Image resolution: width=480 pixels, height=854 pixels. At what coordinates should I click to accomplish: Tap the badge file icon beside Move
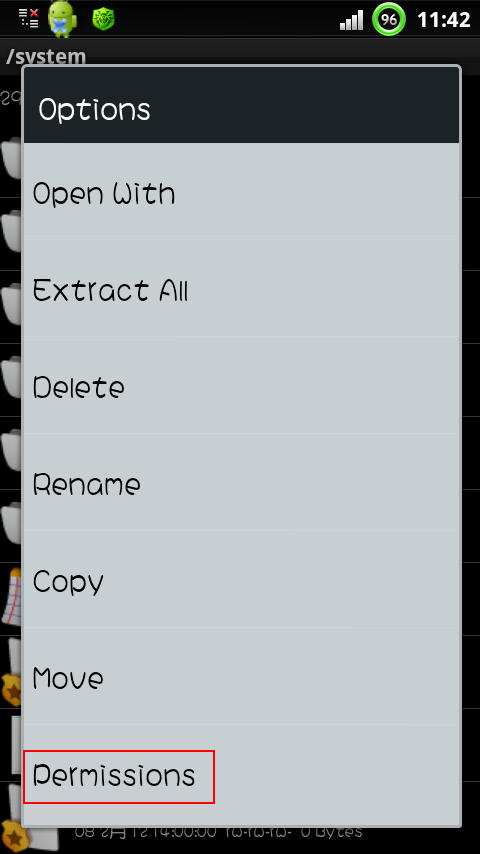12,687
